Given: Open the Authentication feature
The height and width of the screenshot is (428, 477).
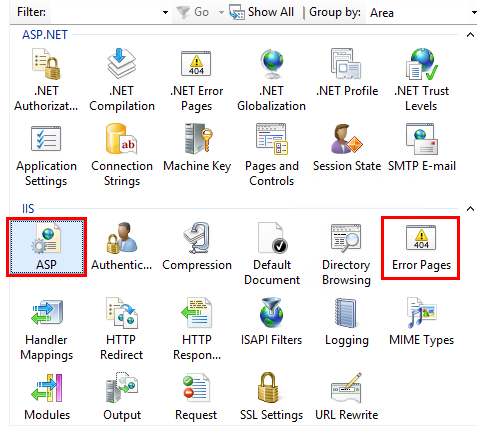Looking at the screenshot, I should (x=122, y=247).
